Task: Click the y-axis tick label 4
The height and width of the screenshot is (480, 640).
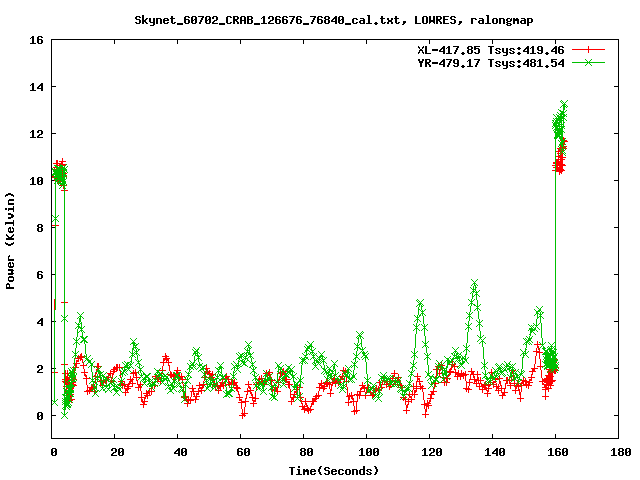Action: (x=40, y=322)
